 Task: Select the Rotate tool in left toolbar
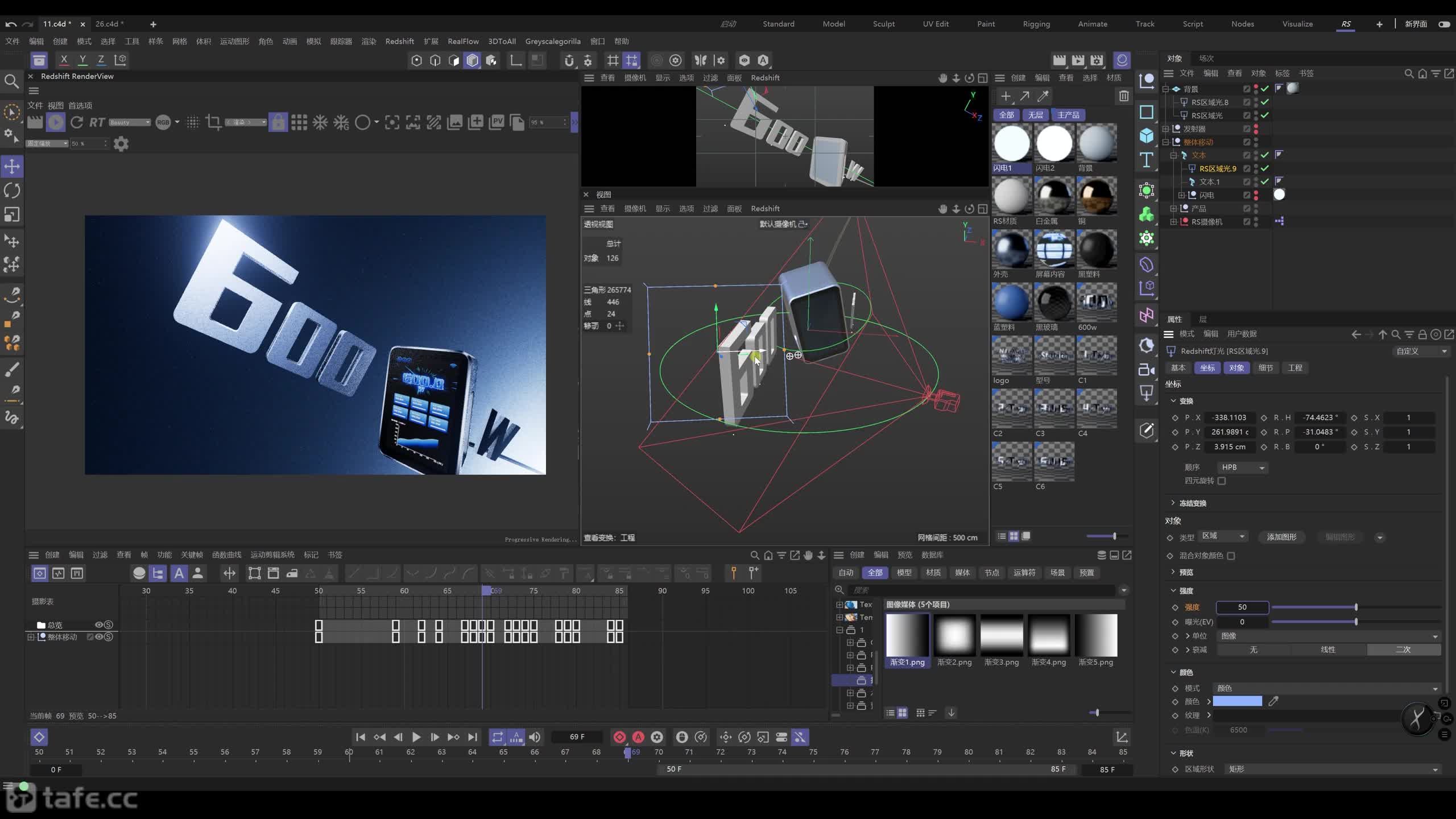coord(12,191)
